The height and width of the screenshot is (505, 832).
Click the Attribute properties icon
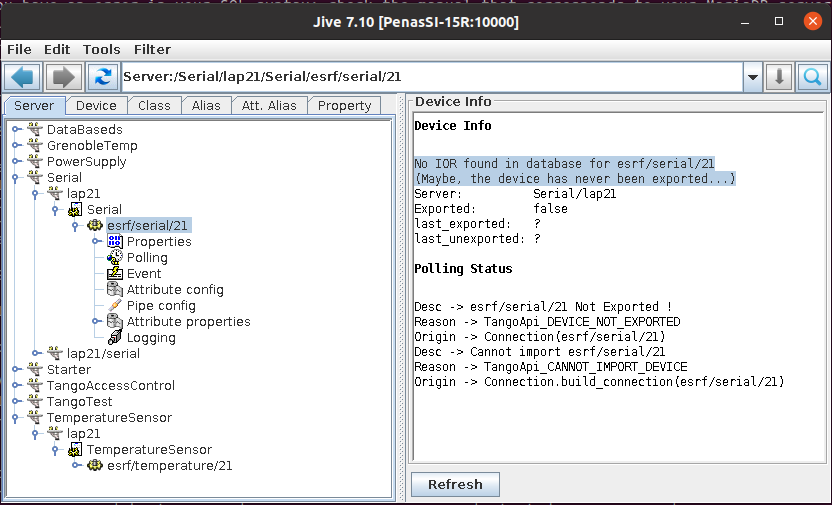115,321
